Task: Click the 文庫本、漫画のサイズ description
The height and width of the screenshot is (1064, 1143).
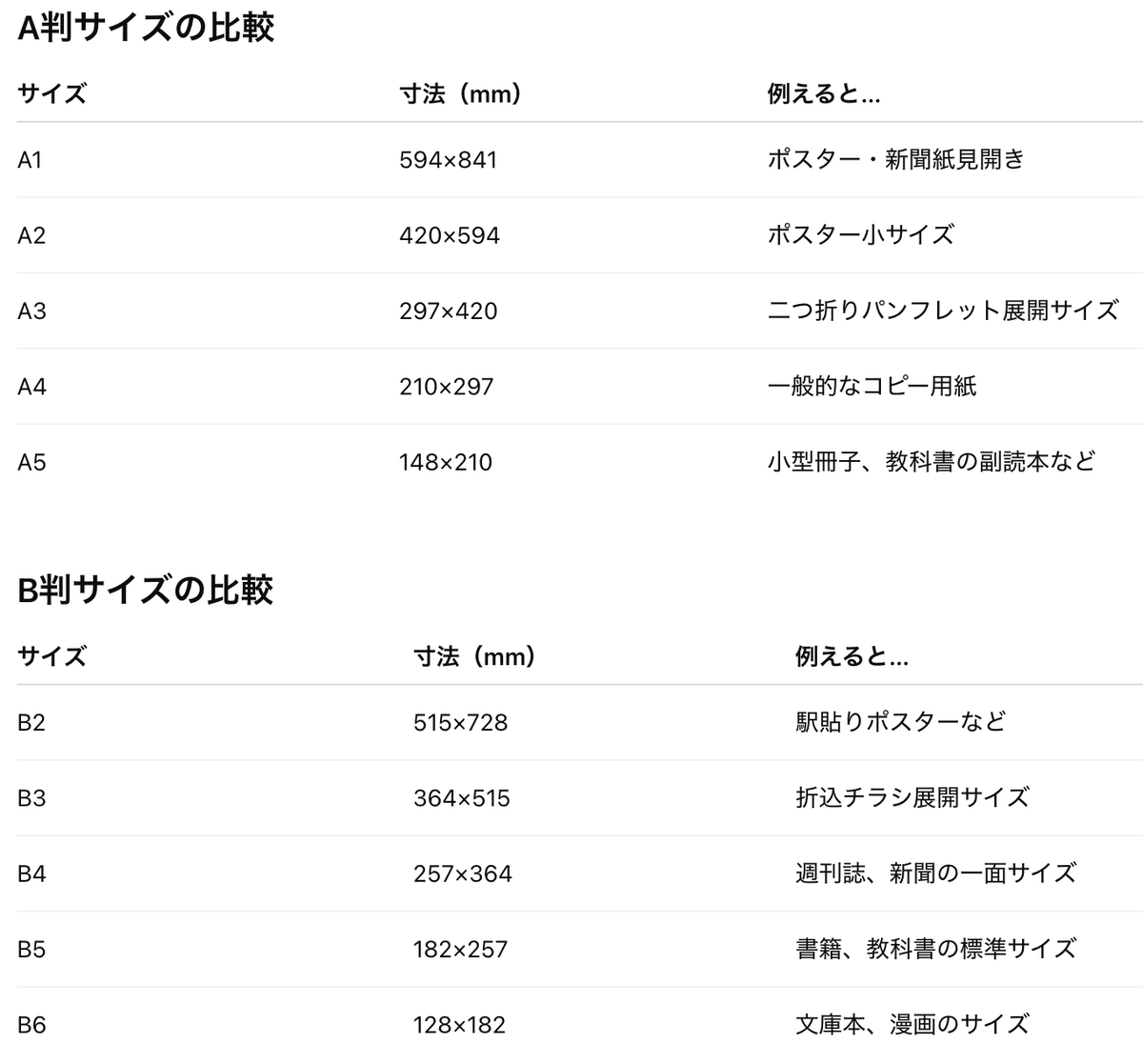Action: pyautogui.click(x=912, y=1025)
